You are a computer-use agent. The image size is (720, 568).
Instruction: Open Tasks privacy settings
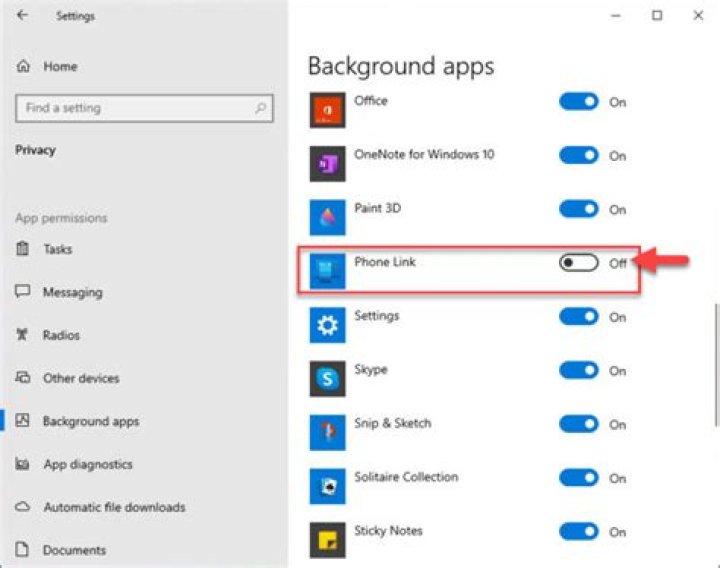57,249
